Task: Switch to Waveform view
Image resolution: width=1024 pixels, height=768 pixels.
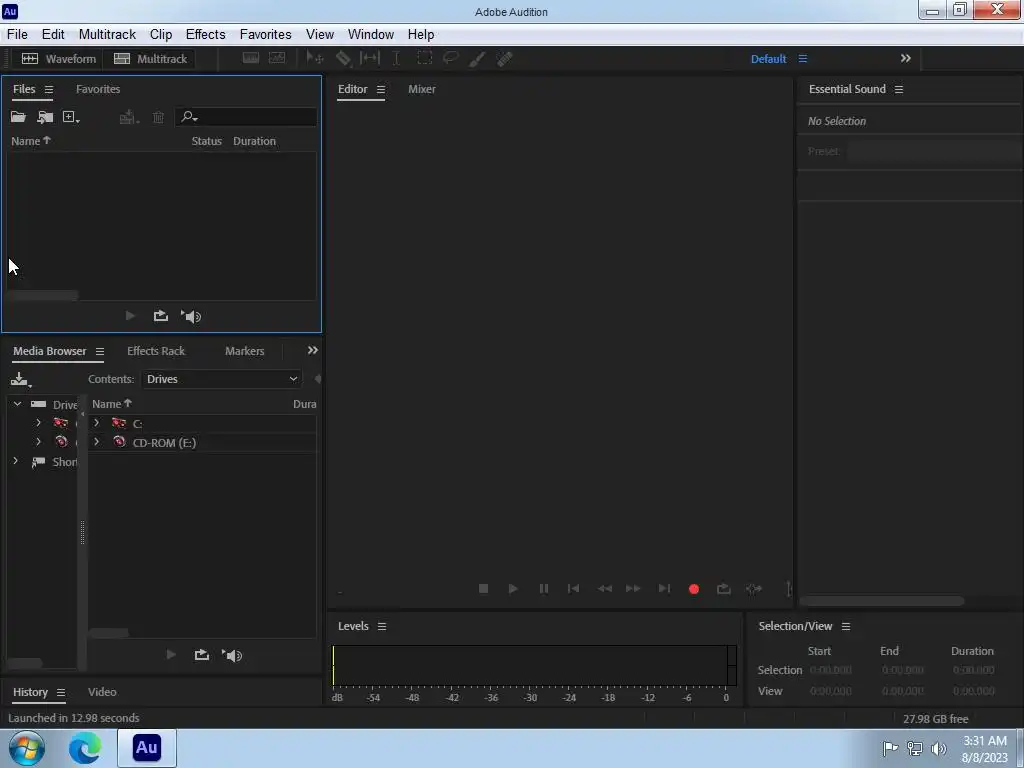Action: [59, 59]
